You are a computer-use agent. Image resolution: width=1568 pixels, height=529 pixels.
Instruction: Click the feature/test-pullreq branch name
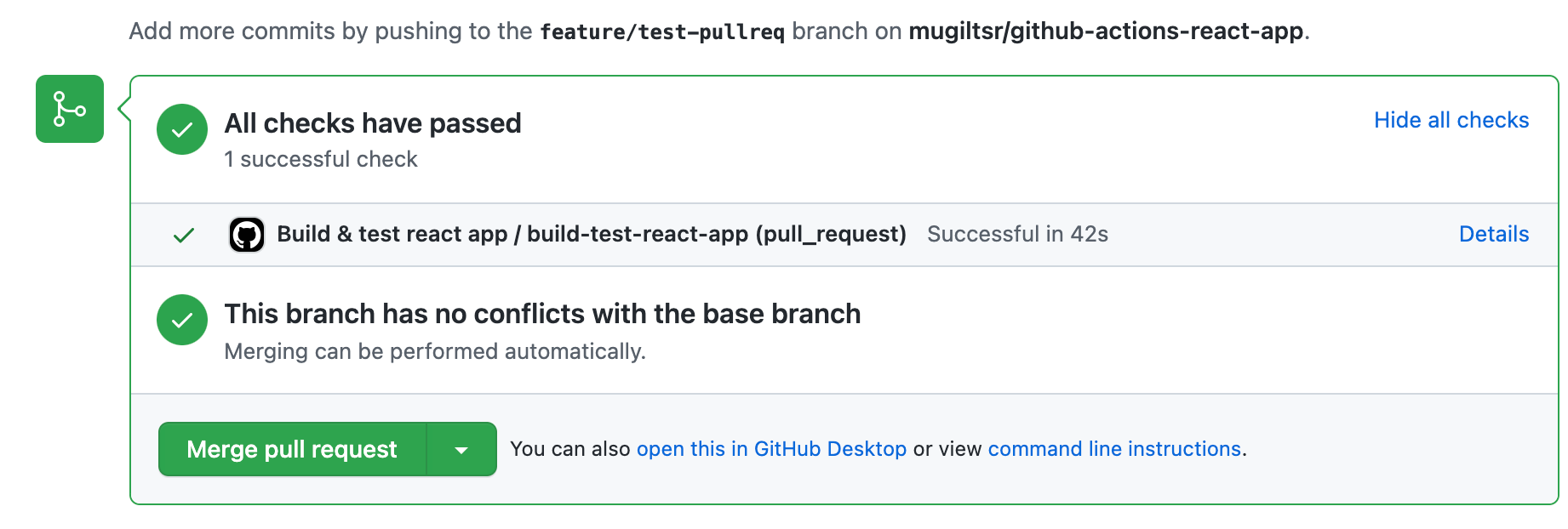(x=662, y=31)
